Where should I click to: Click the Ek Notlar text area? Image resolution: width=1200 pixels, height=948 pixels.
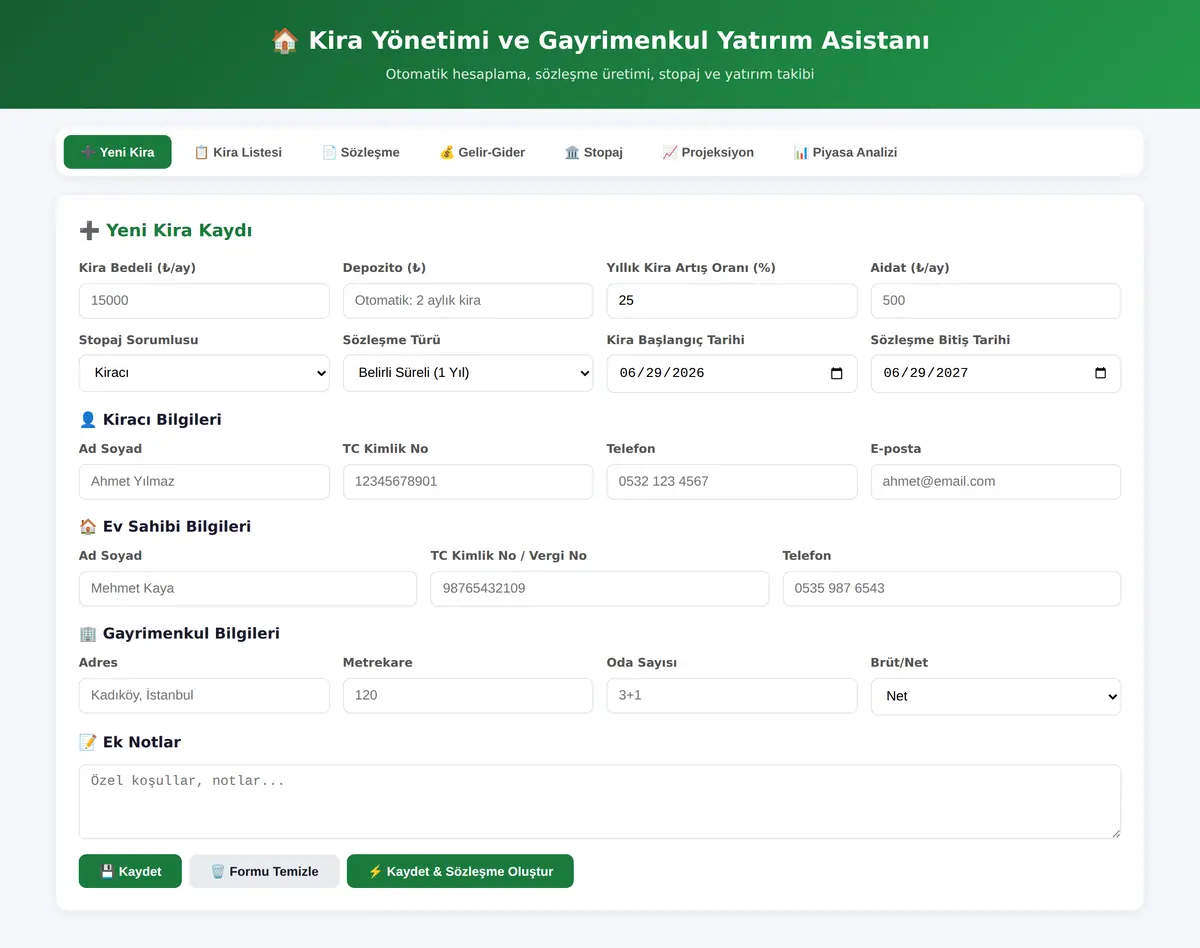[600, 802]
